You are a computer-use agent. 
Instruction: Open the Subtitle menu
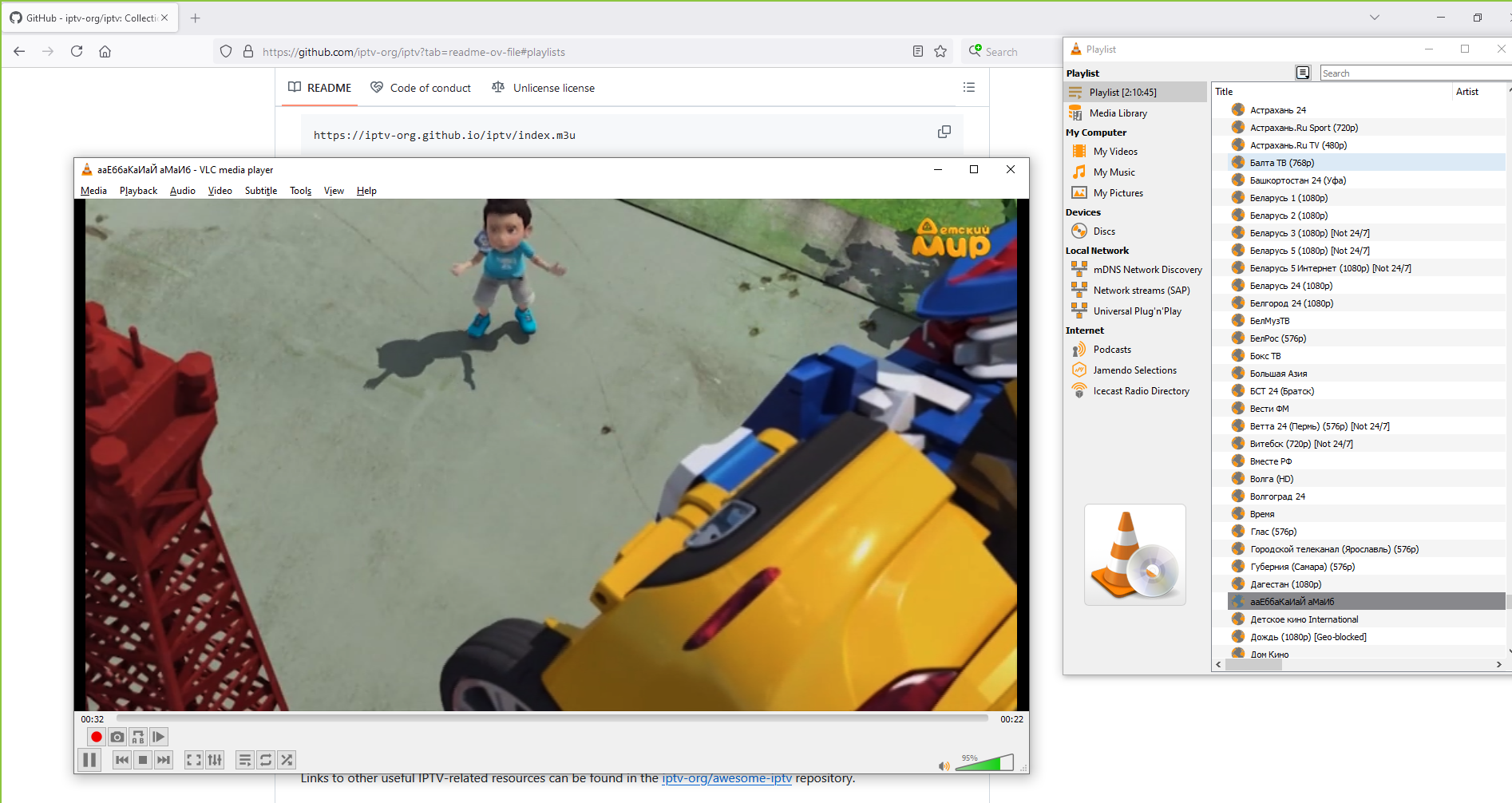(x=261, y=191)
